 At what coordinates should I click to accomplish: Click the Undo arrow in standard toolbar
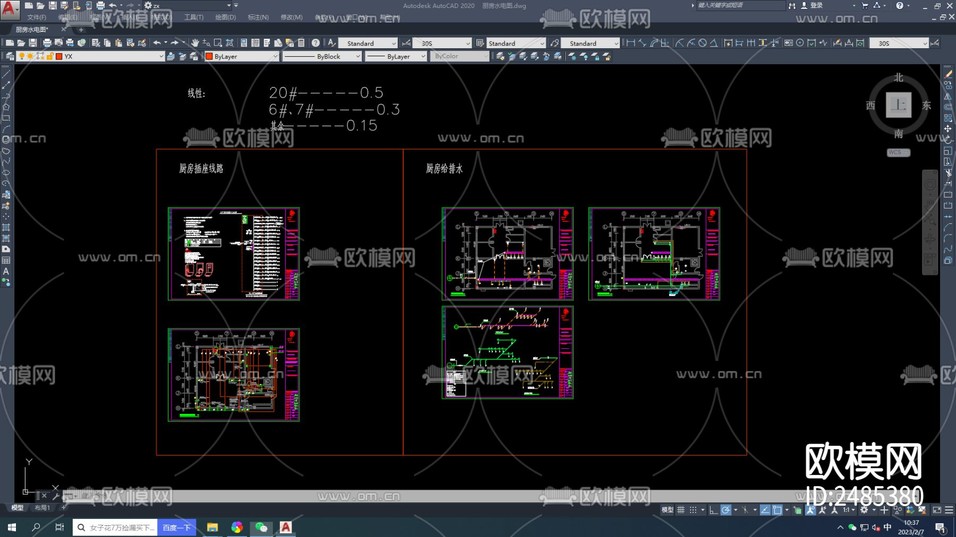point(157,43)
